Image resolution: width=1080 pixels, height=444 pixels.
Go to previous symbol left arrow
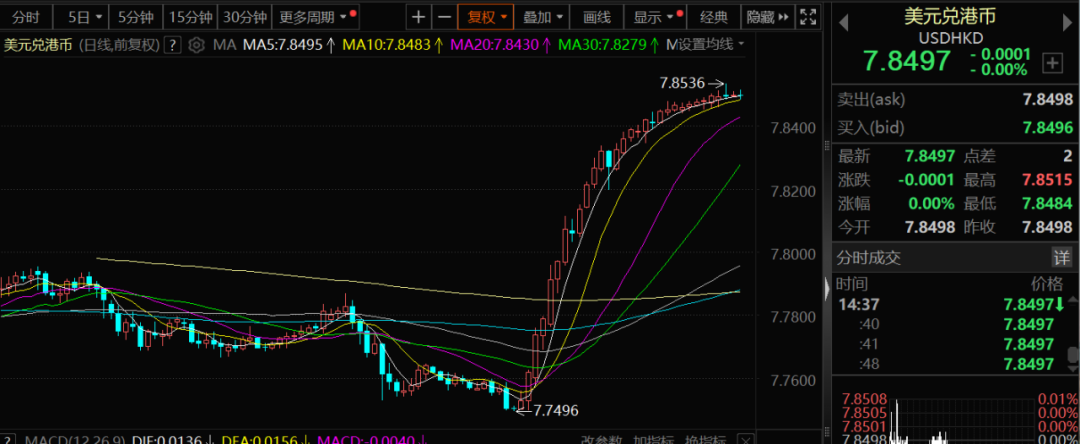click(x=843, y=23)
